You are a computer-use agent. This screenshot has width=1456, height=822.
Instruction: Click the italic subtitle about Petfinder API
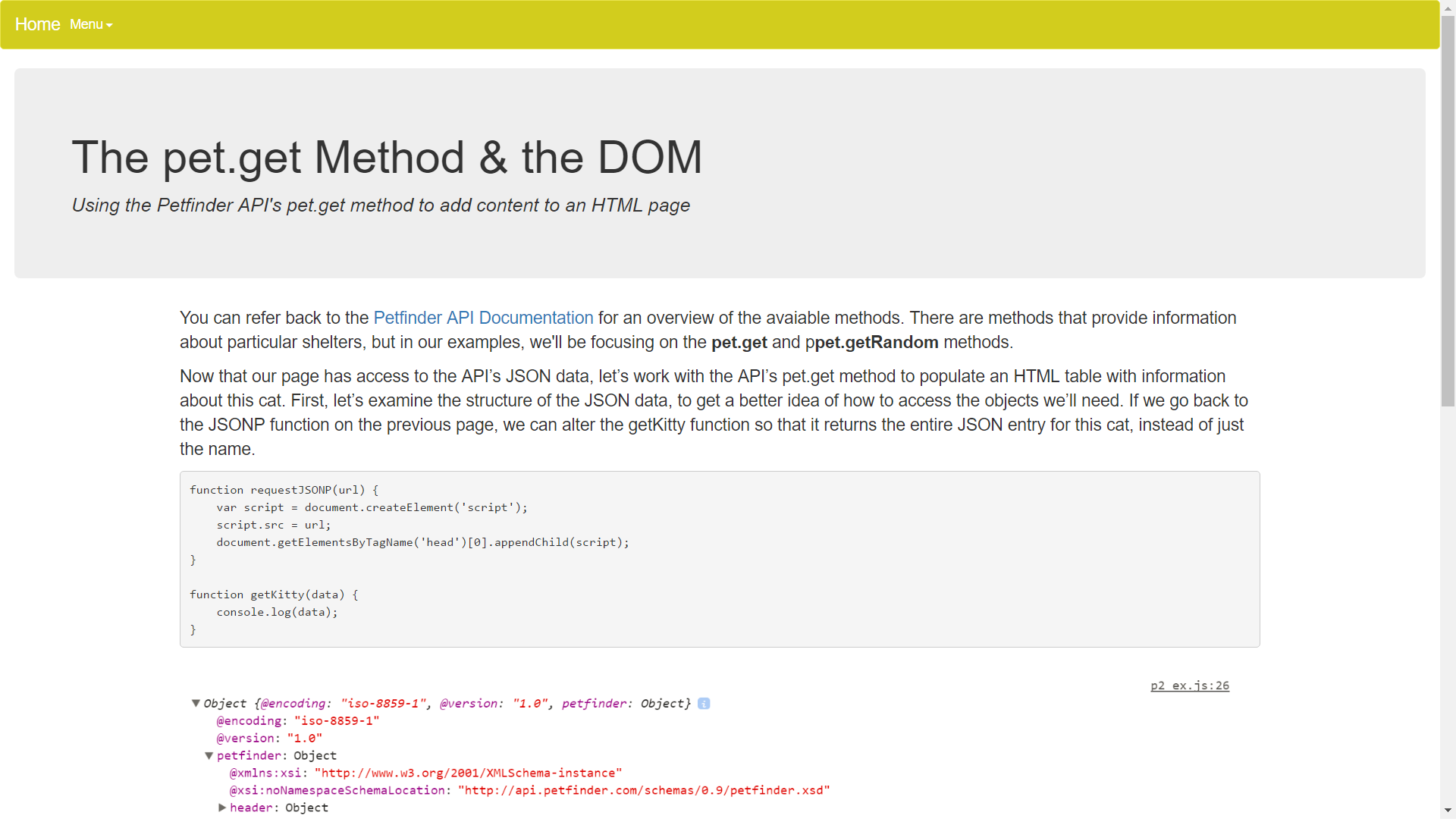(381, 206)
